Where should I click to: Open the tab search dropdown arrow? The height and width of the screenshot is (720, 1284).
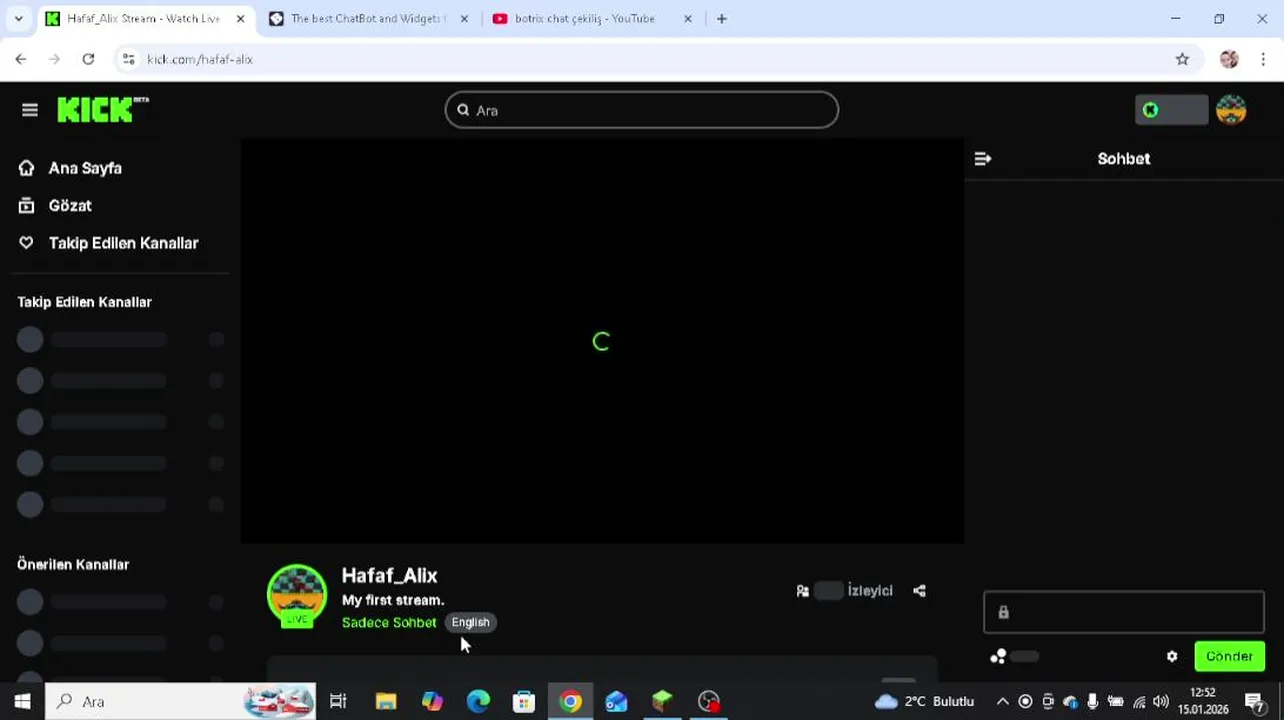click(x=18, y=18)
